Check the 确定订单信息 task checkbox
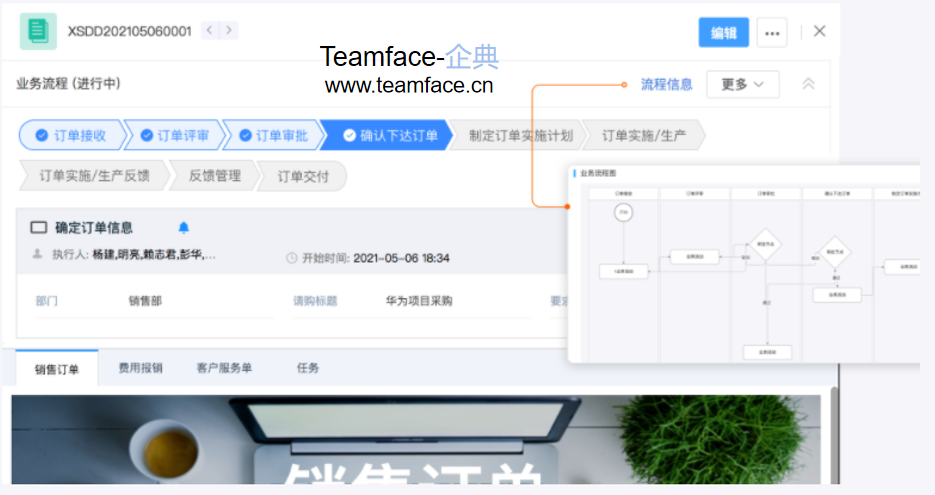 coord(39,227)
